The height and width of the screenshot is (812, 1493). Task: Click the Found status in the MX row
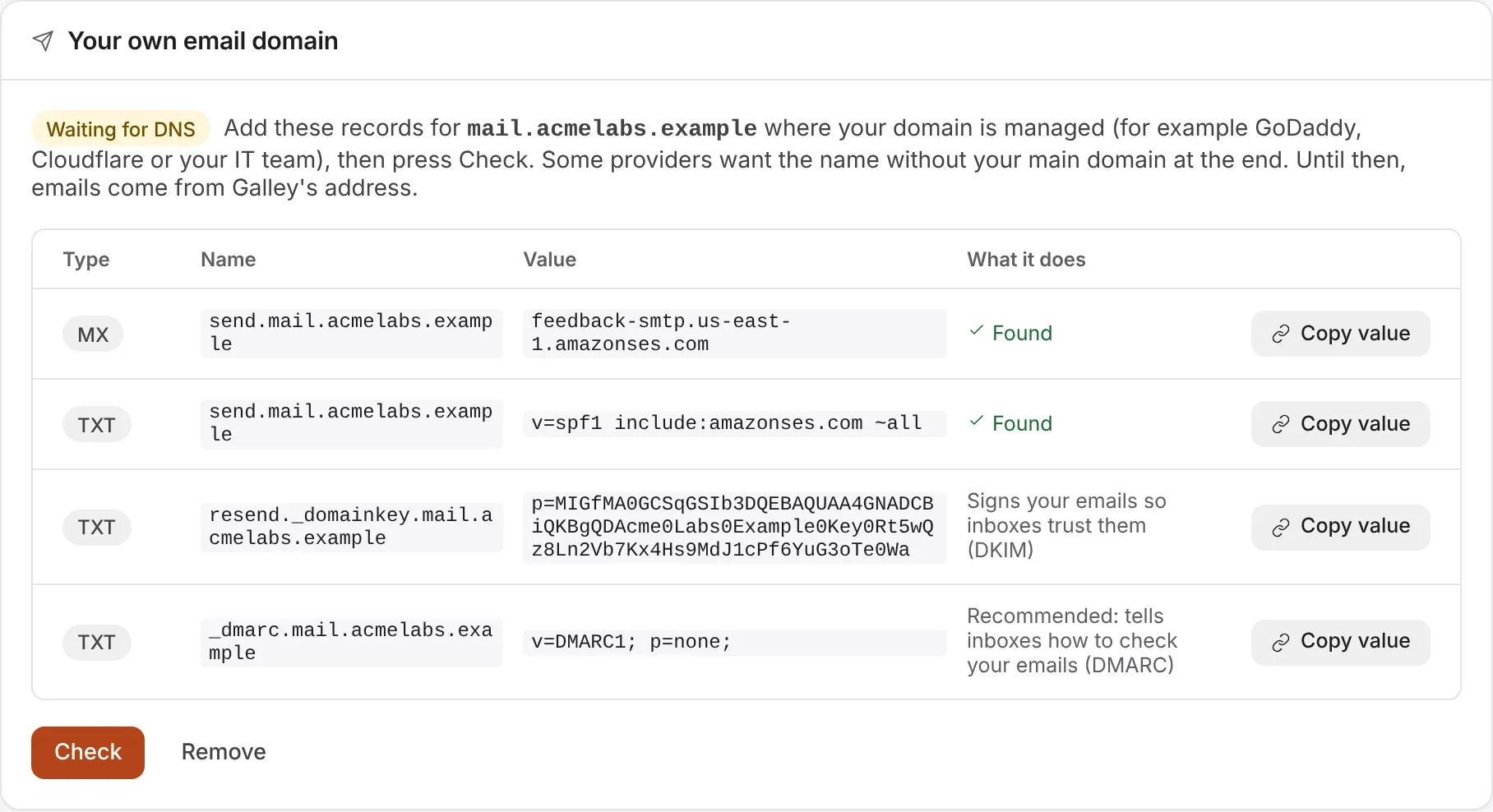pyautogui.click(x=1010, y=333)
